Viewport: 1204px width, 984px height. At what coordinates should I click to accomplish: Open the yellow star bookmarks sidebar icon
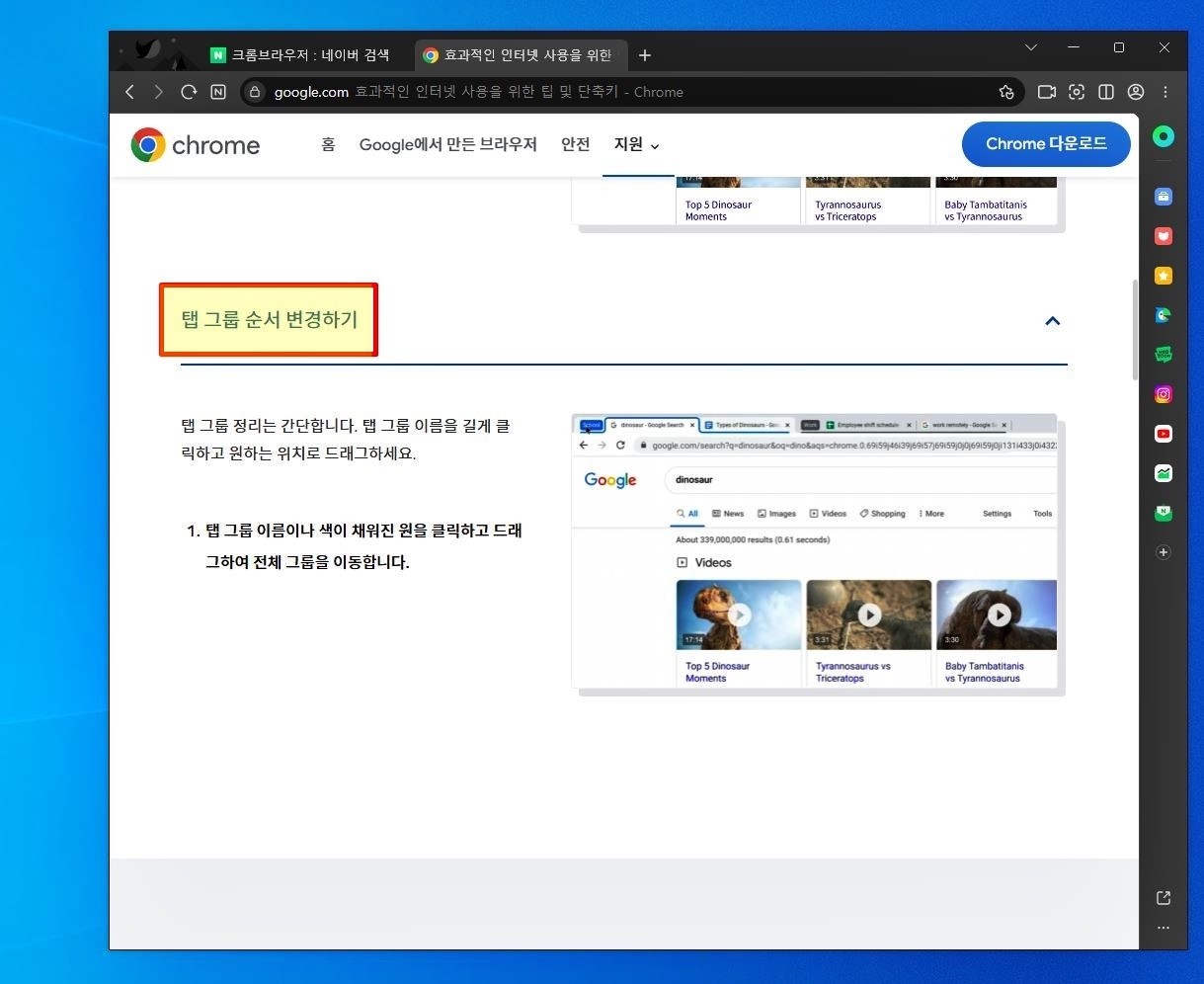[1164, 276]
